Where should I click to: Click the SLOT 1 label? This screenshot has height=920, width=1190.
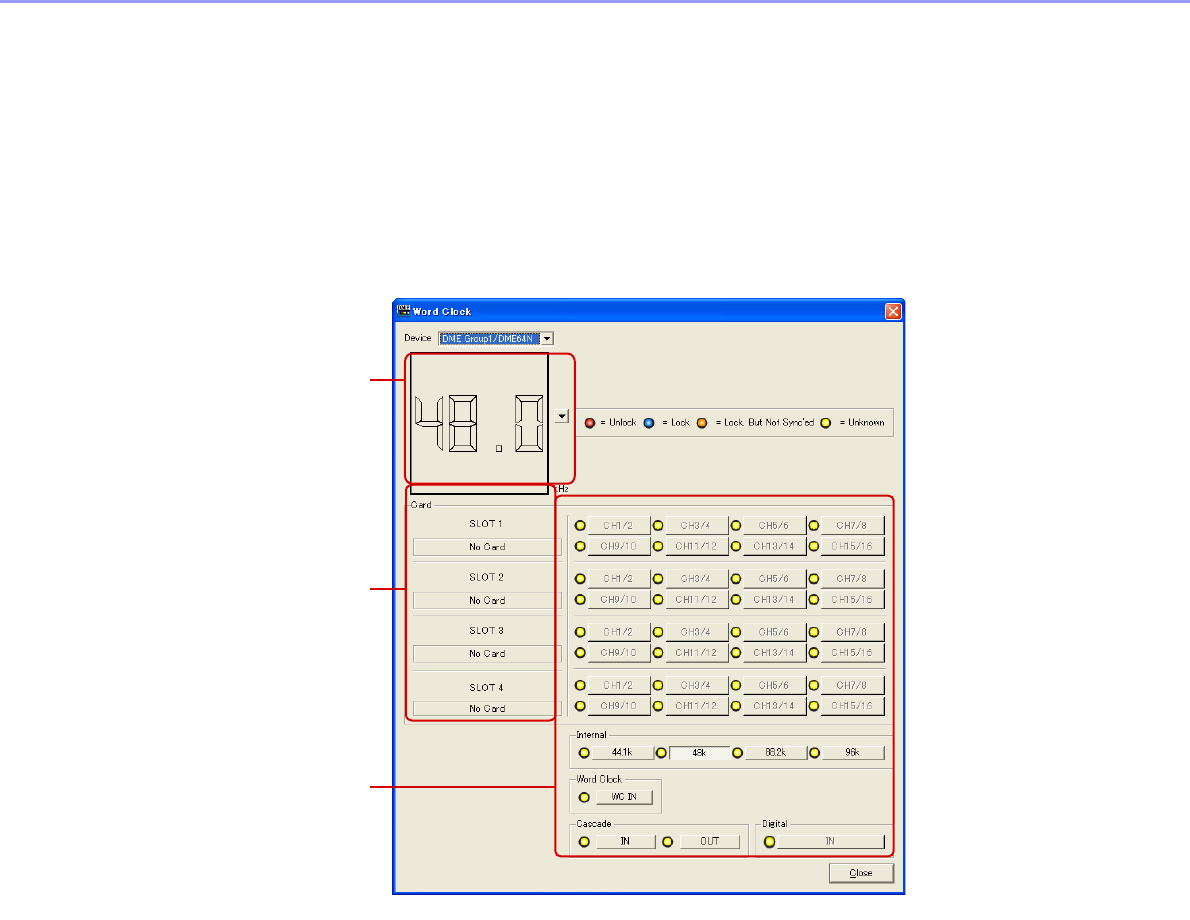[x=486, y=524]
